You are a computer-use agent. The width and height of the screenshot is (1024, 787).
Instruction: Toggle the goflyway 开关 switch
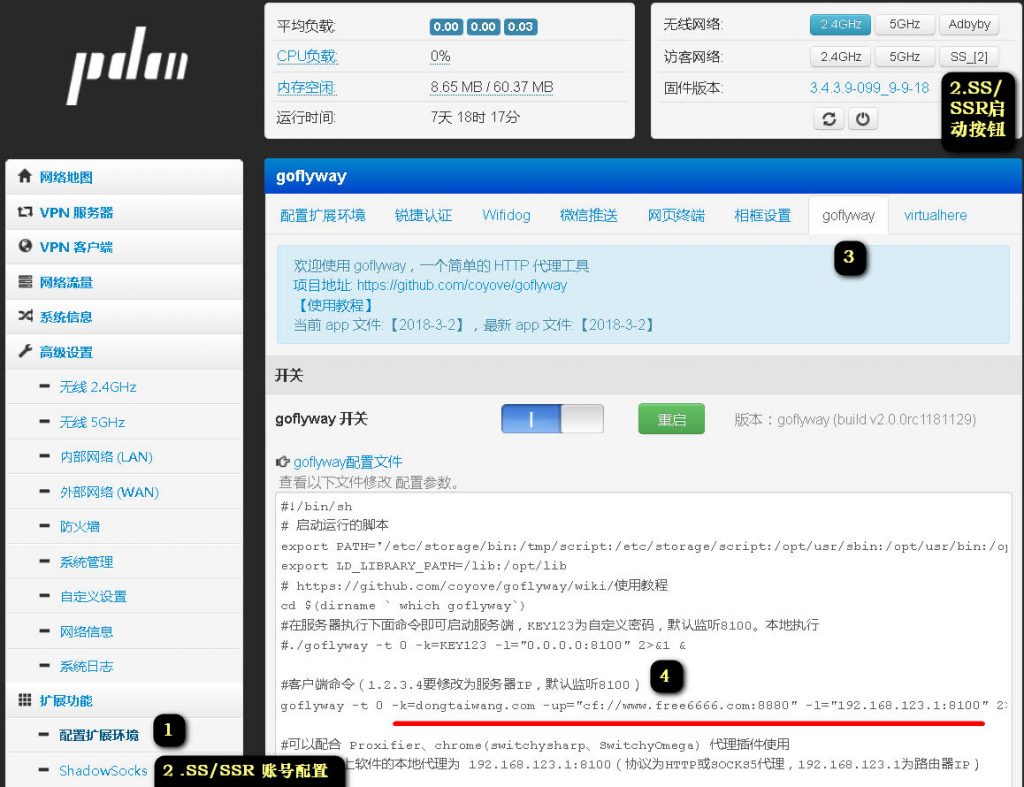(x=552, y=419)
